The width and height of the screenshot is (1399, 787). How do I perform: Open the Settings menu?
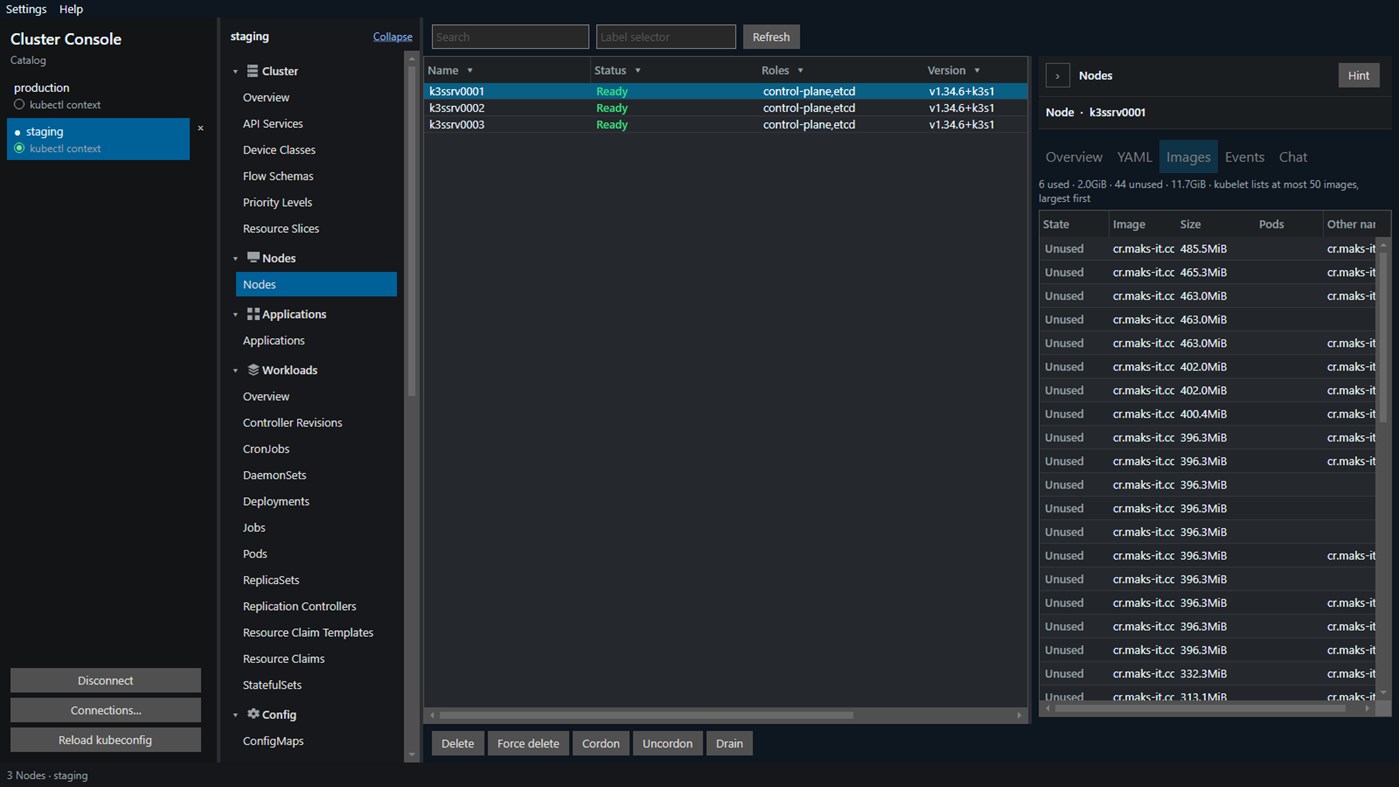[x=26, y=9]
